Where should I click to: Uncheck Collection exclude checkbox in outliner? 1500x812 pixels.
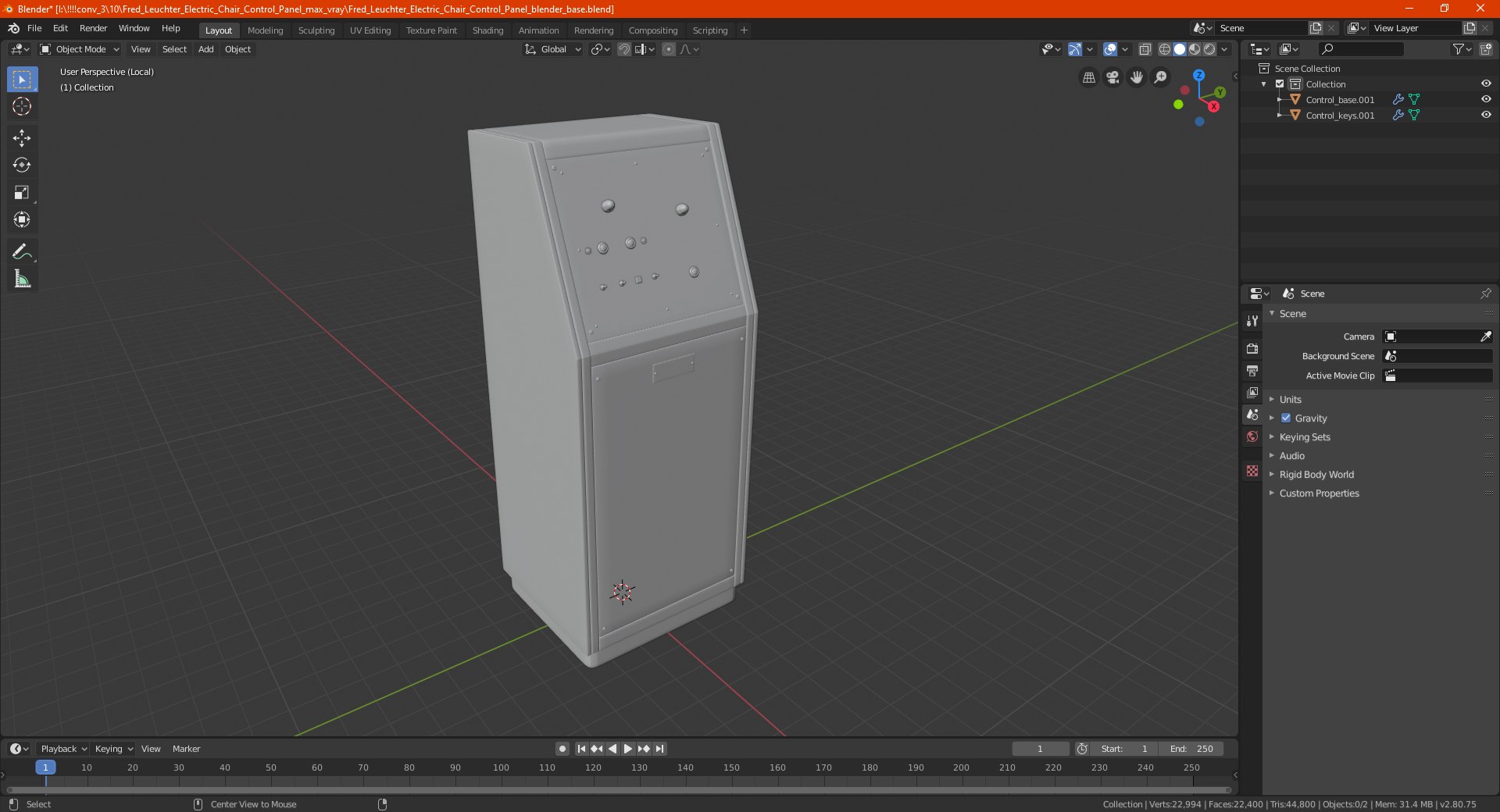[1280, 84]
